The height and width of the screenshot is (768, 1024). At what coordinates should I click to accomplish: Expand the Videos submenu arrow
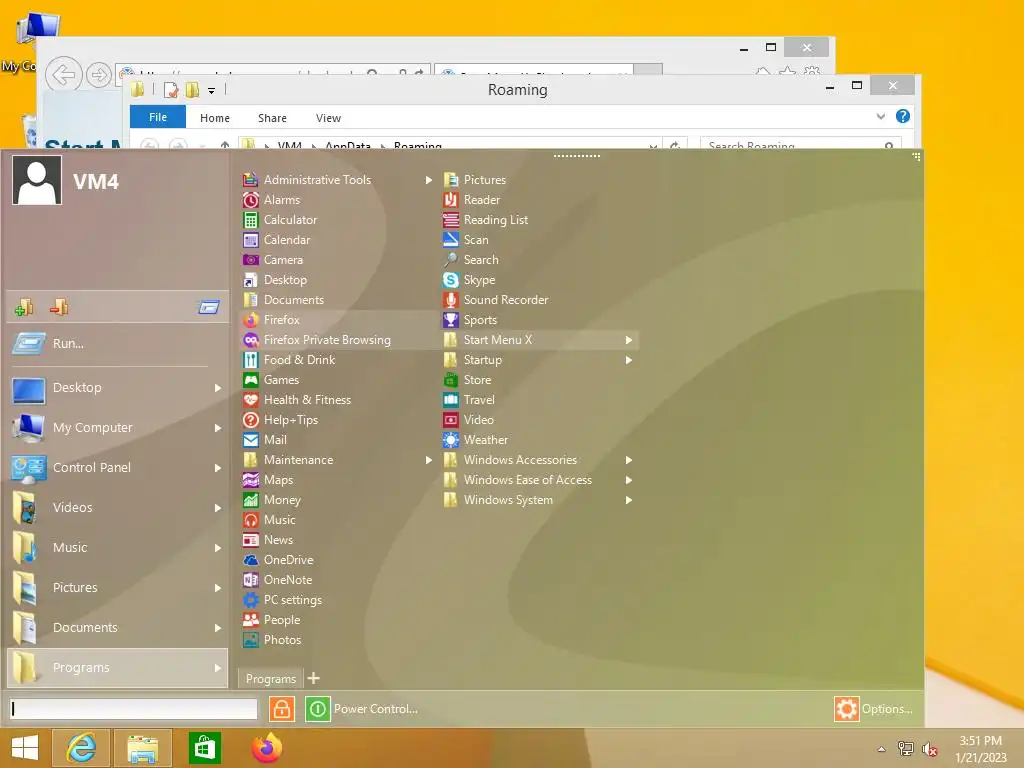click(x=218, y=508)
